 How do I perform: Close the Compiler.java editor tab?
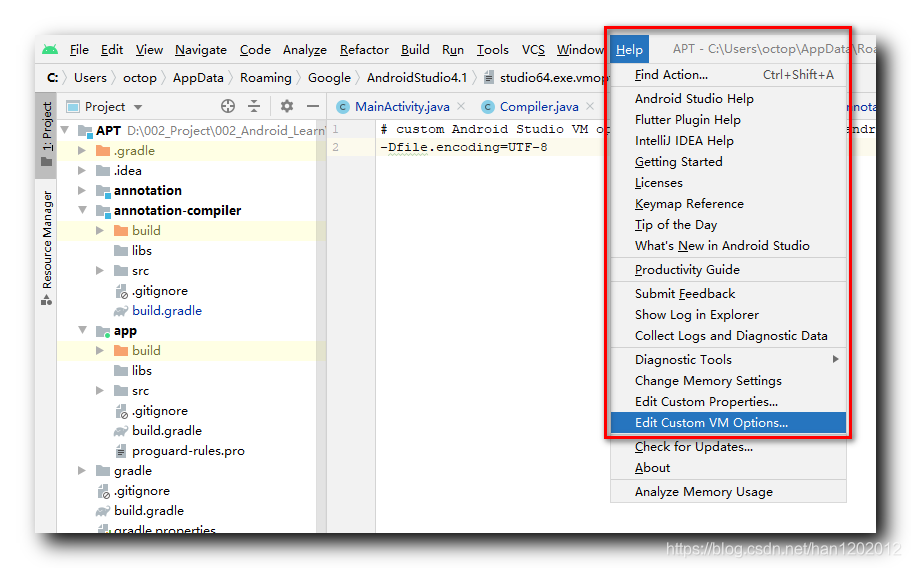point(589,106)
